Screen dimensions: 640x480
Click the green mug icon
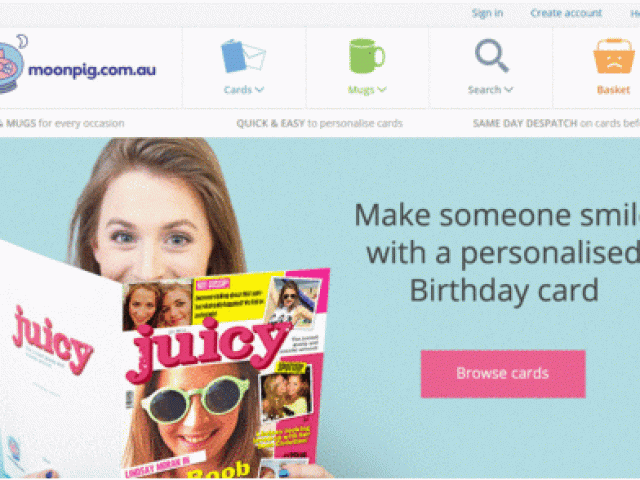pos(367,56)
